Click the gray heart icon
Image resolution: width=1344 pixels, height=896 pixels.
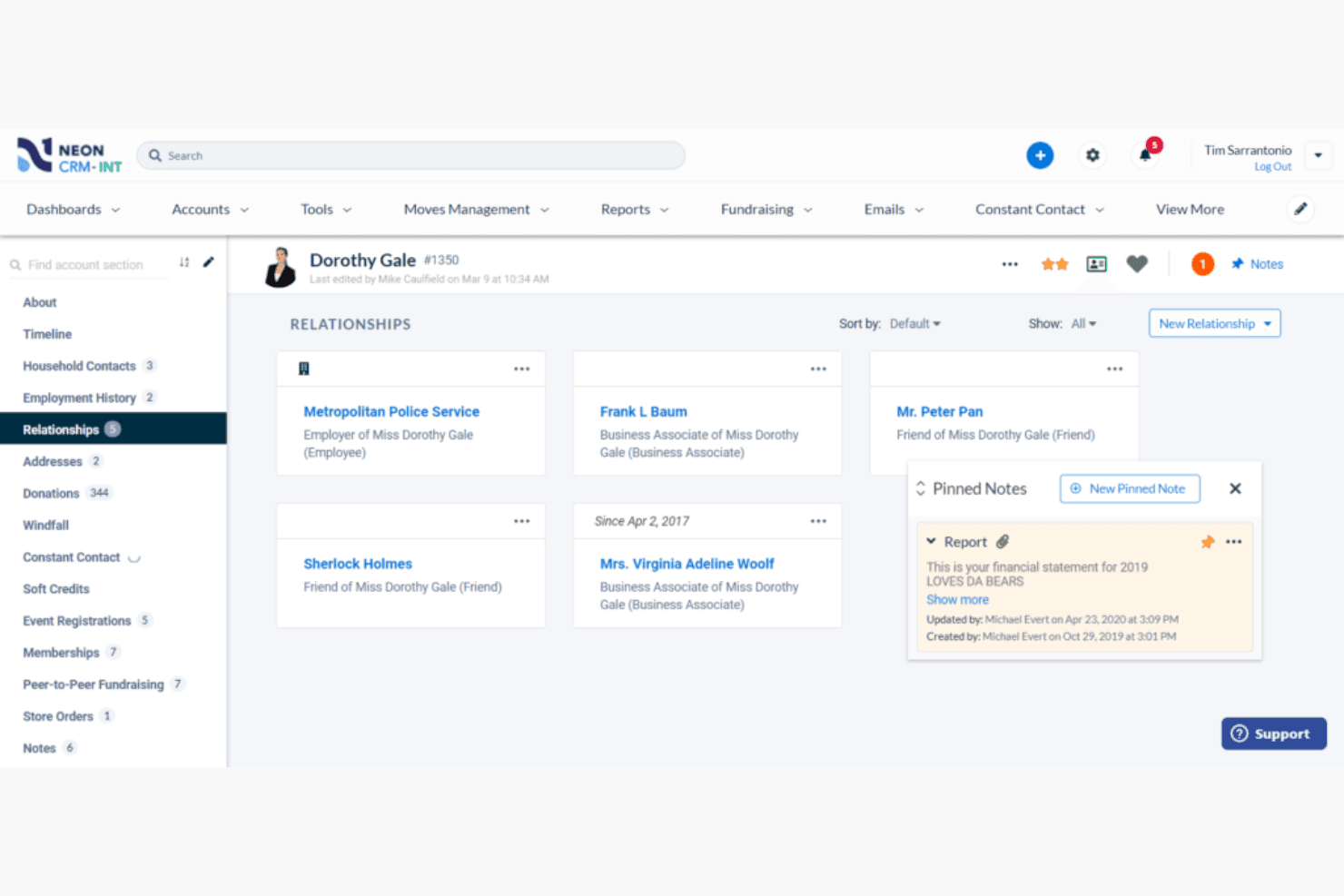click(1137, 264)
